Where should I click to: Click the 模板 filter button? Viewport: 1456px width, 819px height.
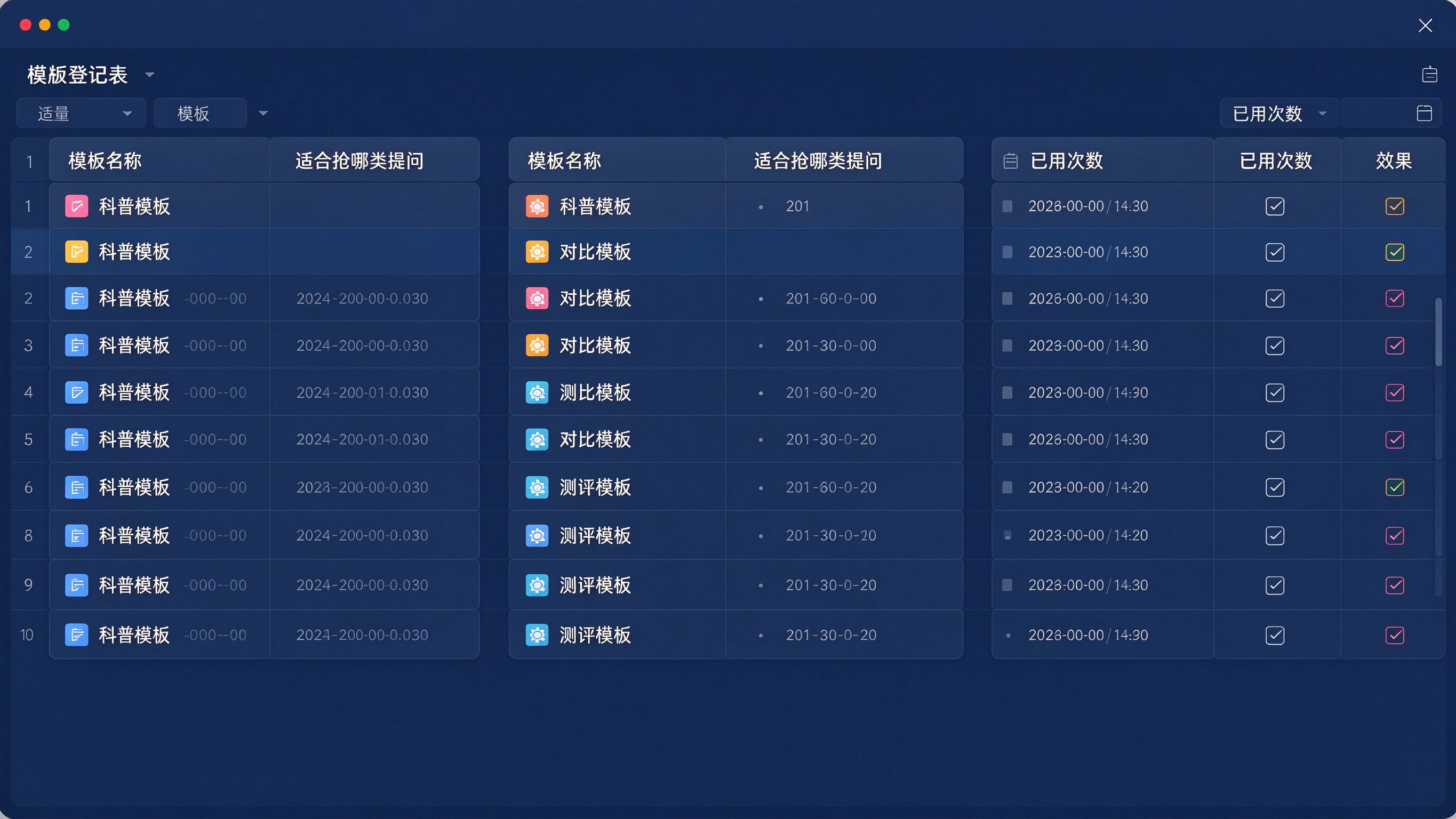point(200,113)
